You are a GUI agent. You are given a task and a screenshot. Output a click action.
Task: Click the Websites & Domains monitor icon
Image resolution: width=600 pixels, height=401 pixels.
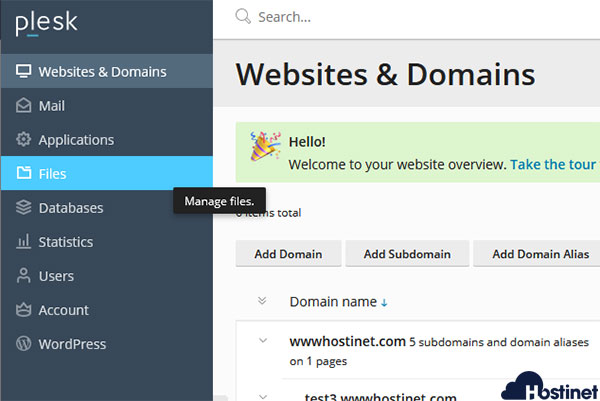[x=23, y=72]
